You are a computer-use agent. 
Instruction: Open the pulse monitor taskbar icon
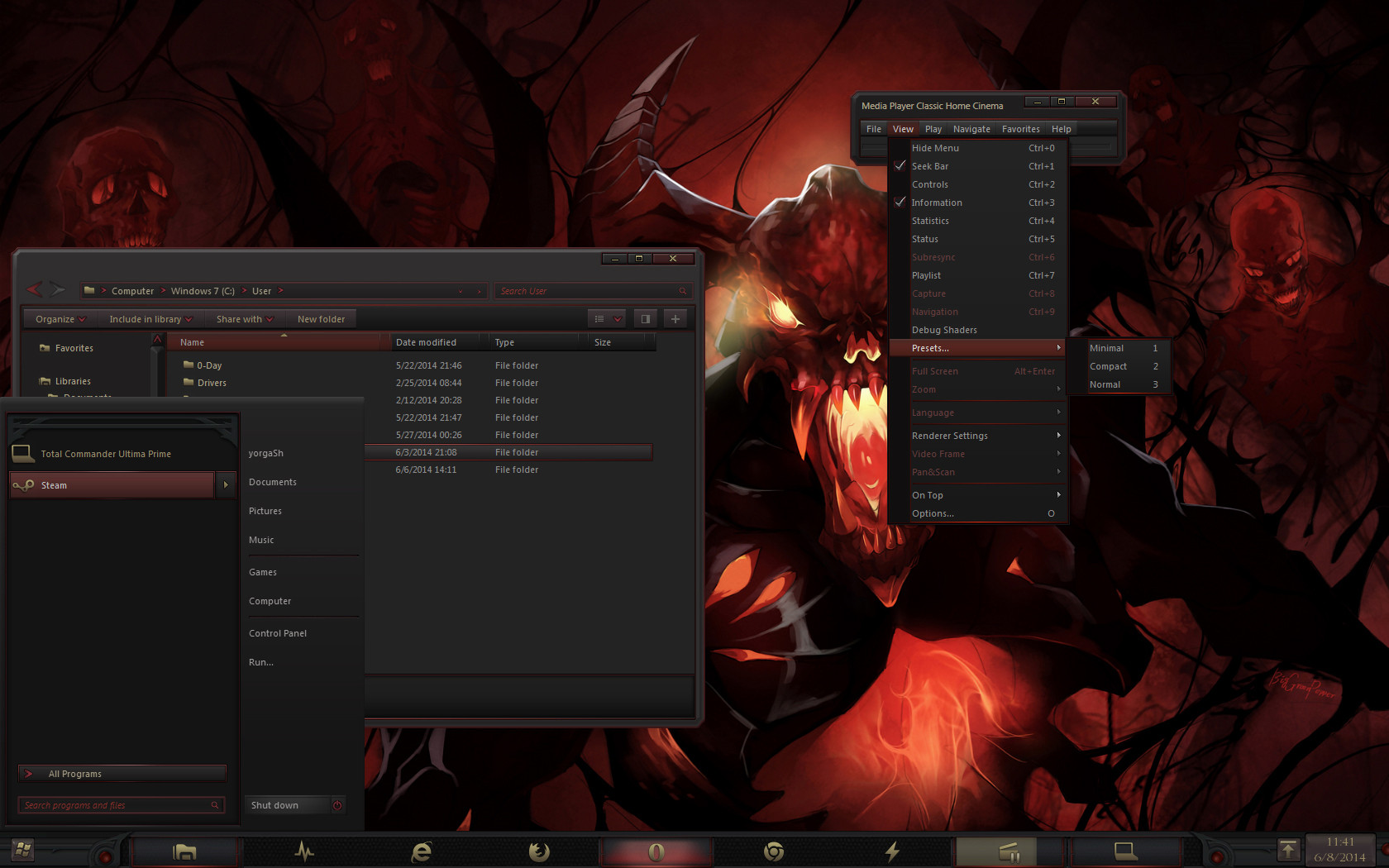(304, 851)
